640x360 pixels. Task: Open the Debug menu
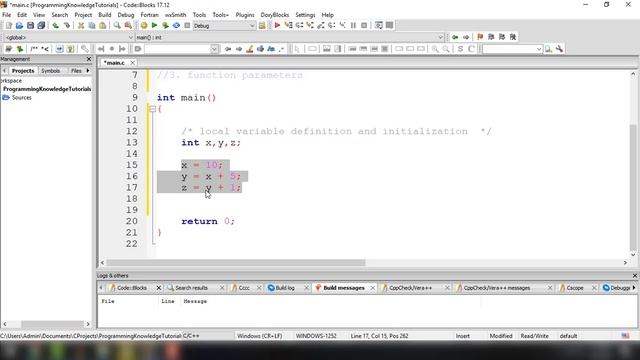[x=126, y=15]
